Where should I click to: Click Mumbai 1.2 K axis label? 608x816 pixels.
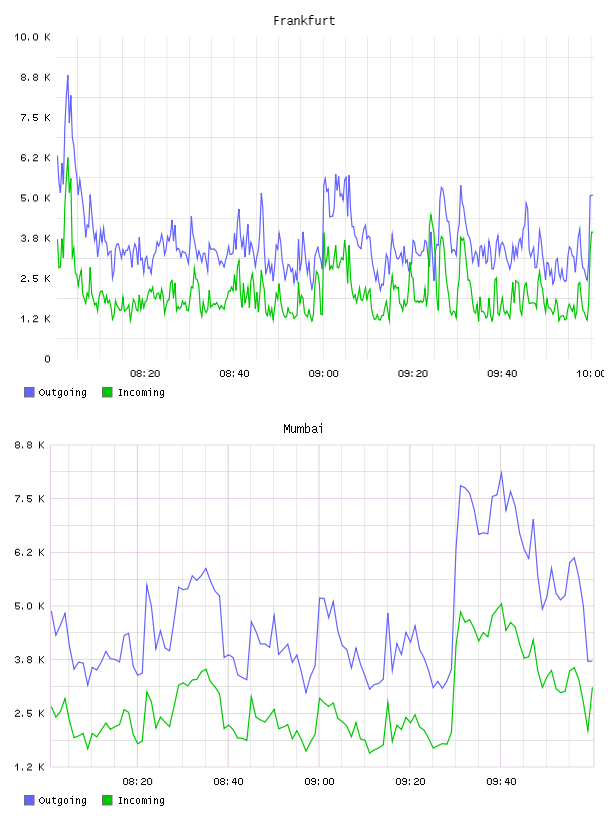coord(29,767)
